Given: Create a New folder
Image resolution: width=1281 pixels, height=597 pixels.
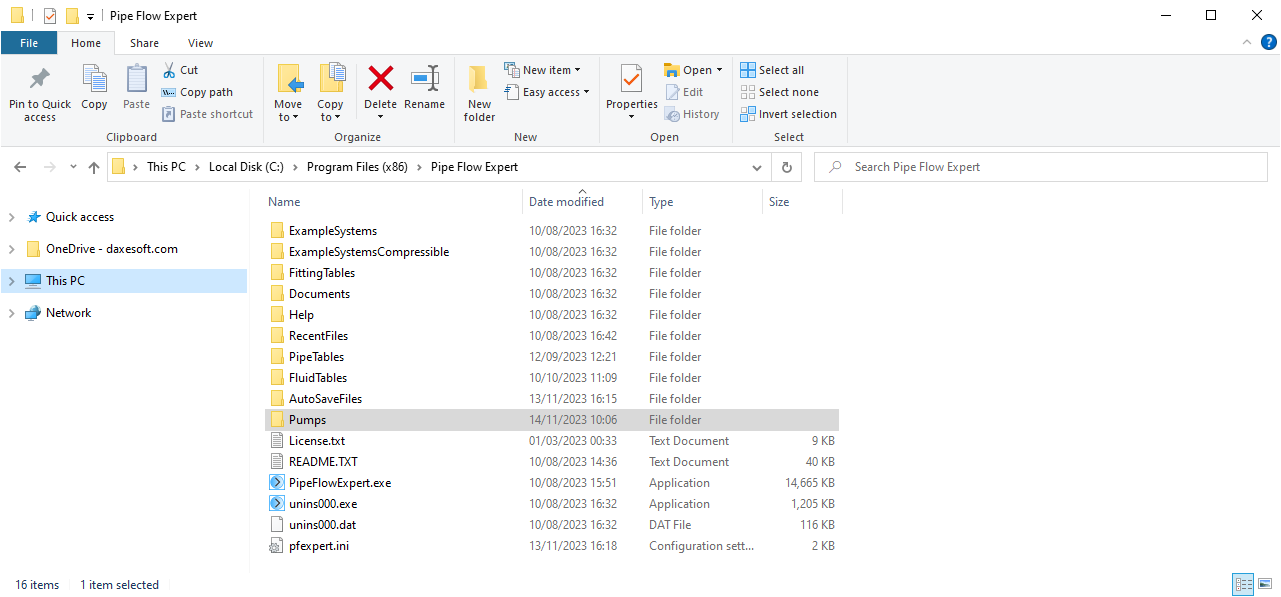Looking at the screenshot, I should point(479,94).
